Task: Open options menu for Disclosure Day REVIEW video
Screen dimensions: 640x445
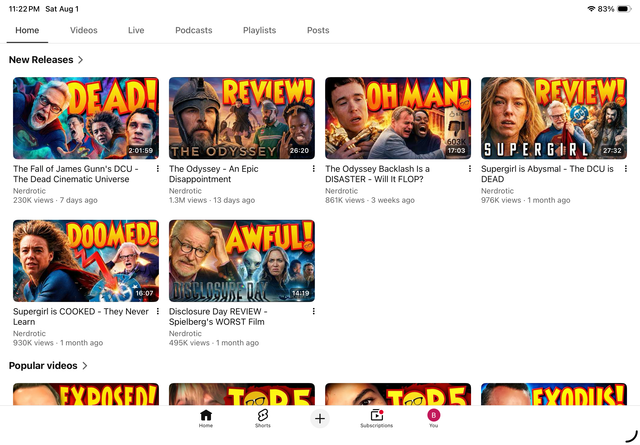Action: (313, 312)
